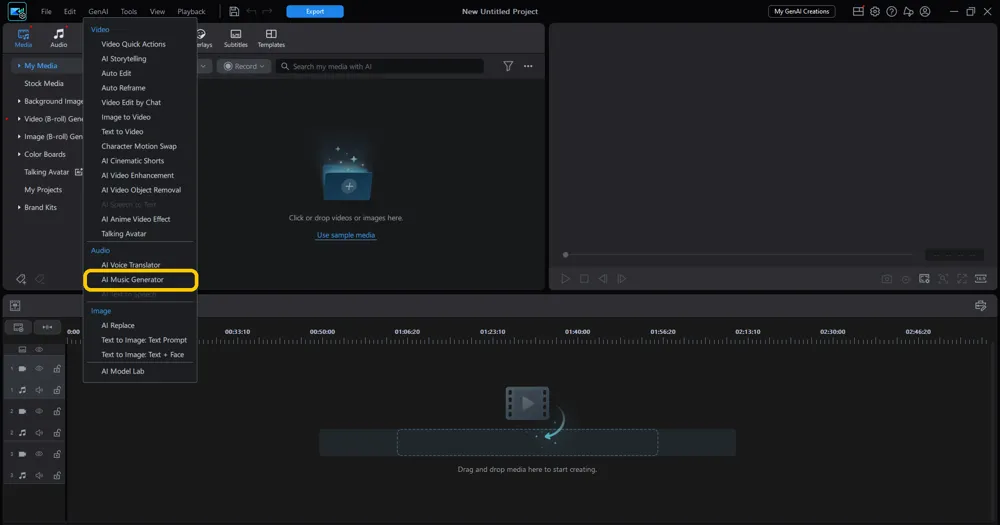1000x525 pixels.
Task: Click the add track manager icon
Action: (18, 327)
